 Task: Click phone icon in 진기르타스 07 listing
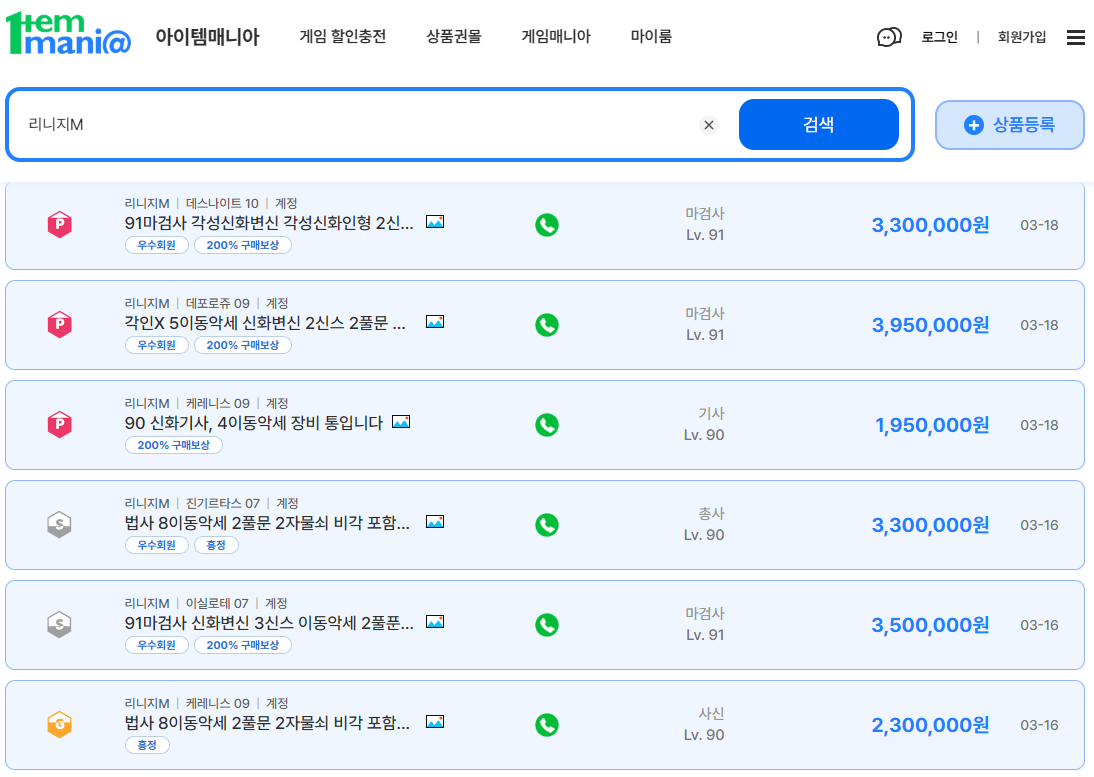click(547, 525)
